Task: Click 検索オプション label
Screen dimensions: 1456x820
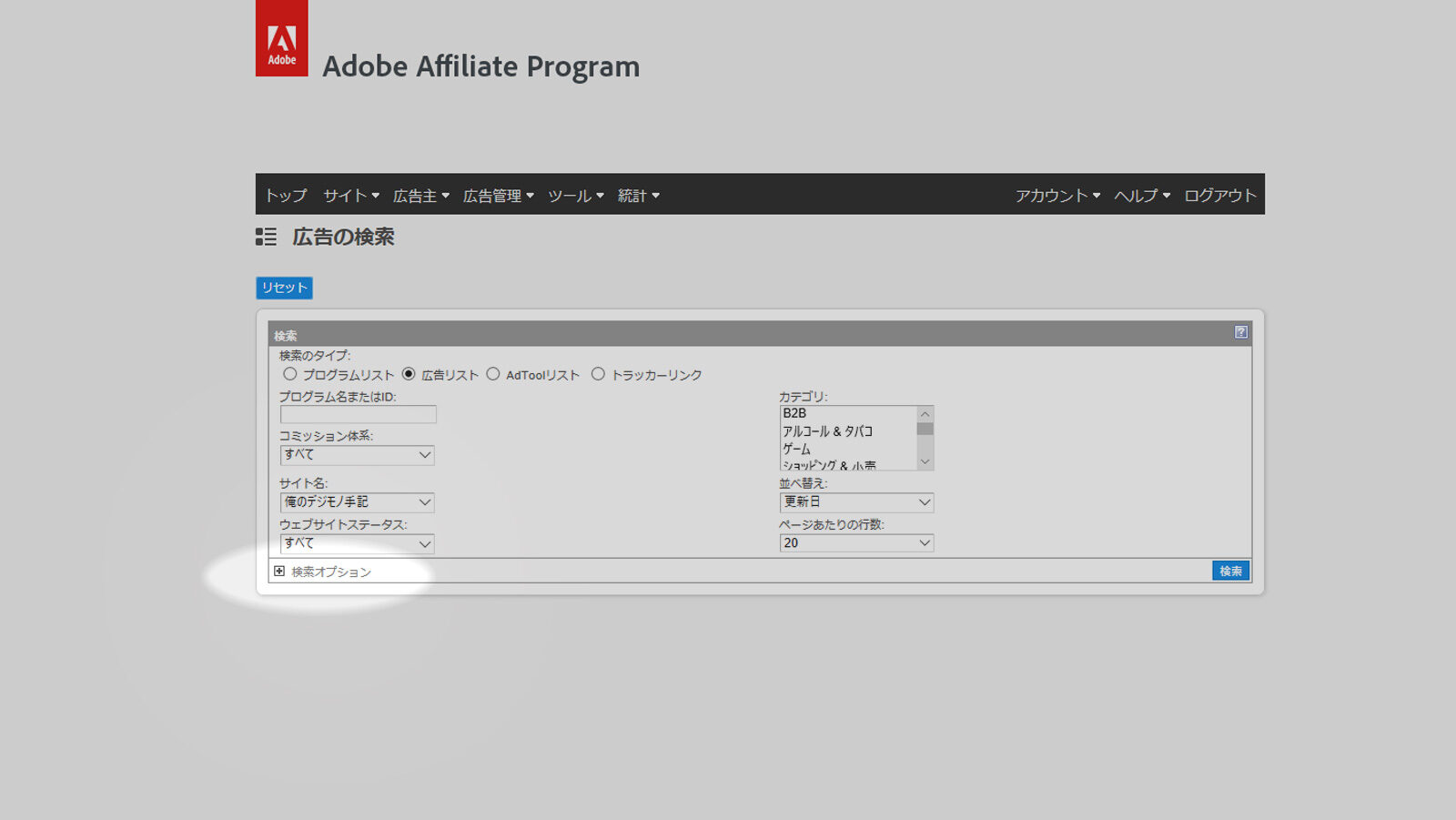Action: point(331,572)
